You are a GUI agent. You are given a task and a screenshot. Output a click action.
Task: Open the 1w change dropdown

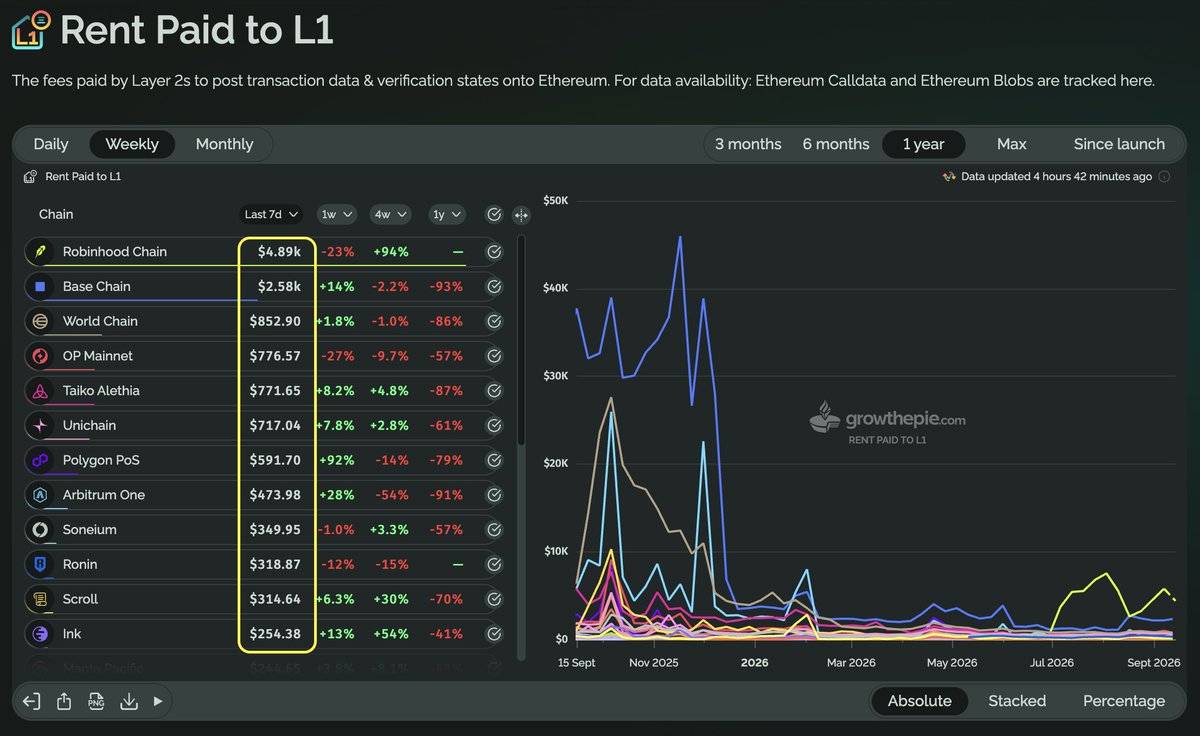point(336,215)
